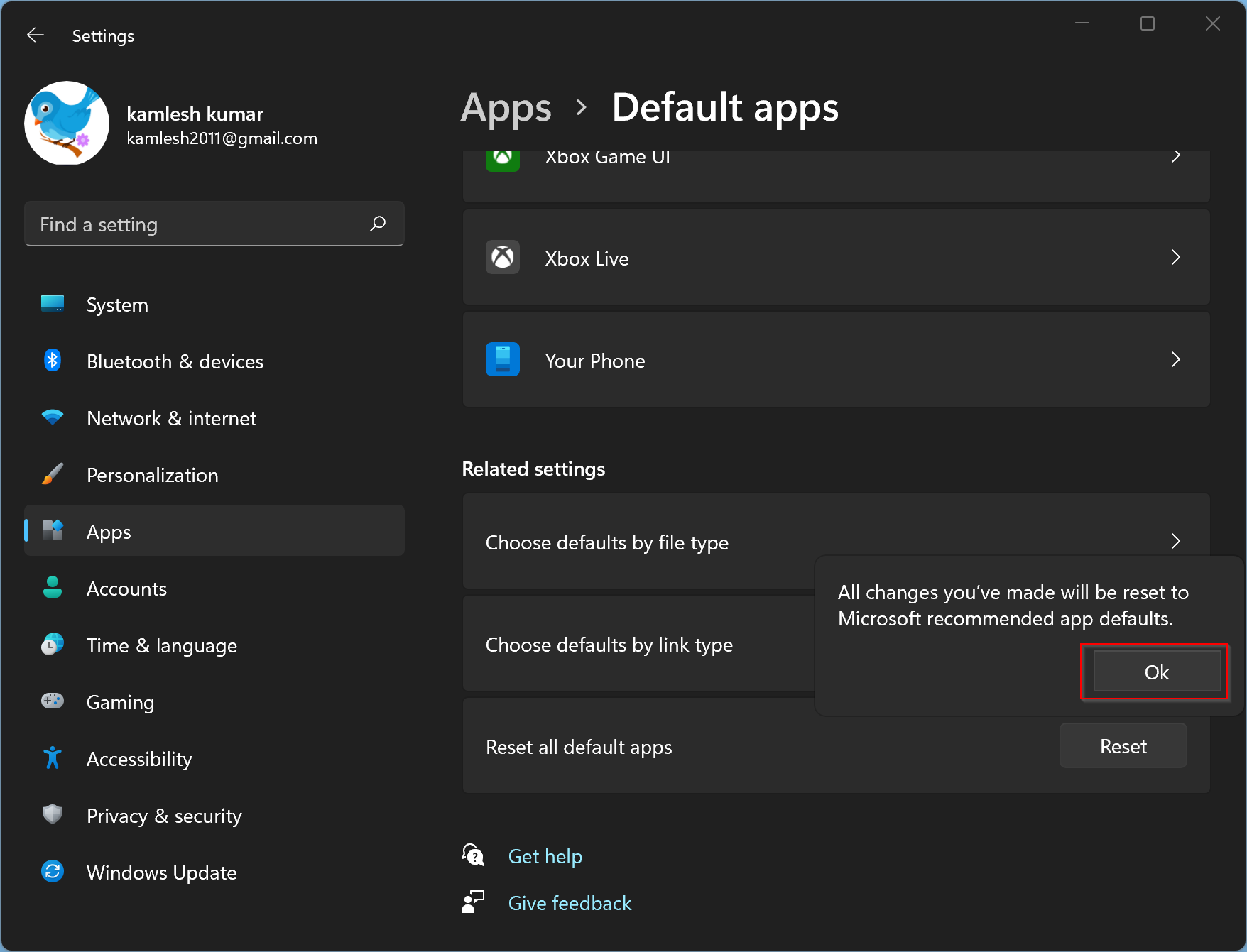Open the System settings category
Screen dimensions: 1247x952
click(x=214, y=305)
